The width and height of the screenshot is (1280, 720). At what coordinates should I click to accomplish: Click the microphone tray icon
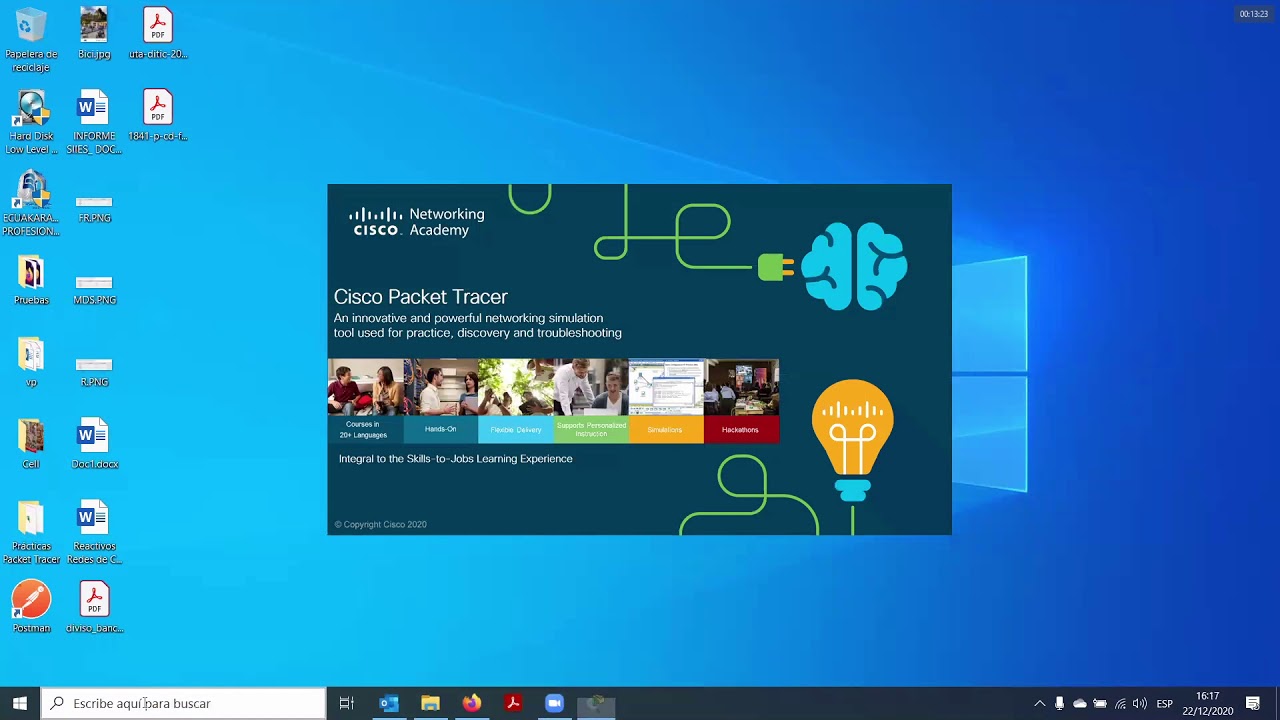[1060, 704]
